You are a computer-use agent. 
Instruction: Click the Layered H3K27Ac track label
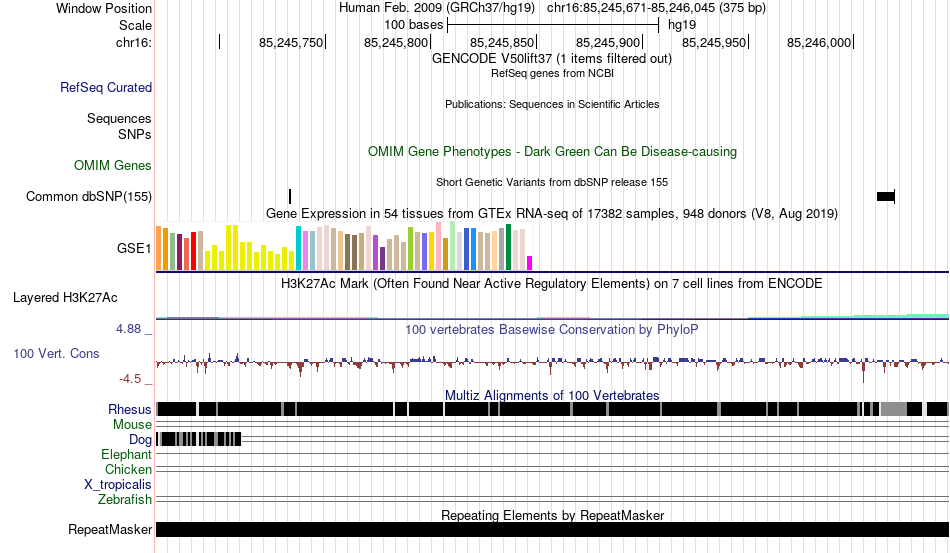tap(65, 297)
